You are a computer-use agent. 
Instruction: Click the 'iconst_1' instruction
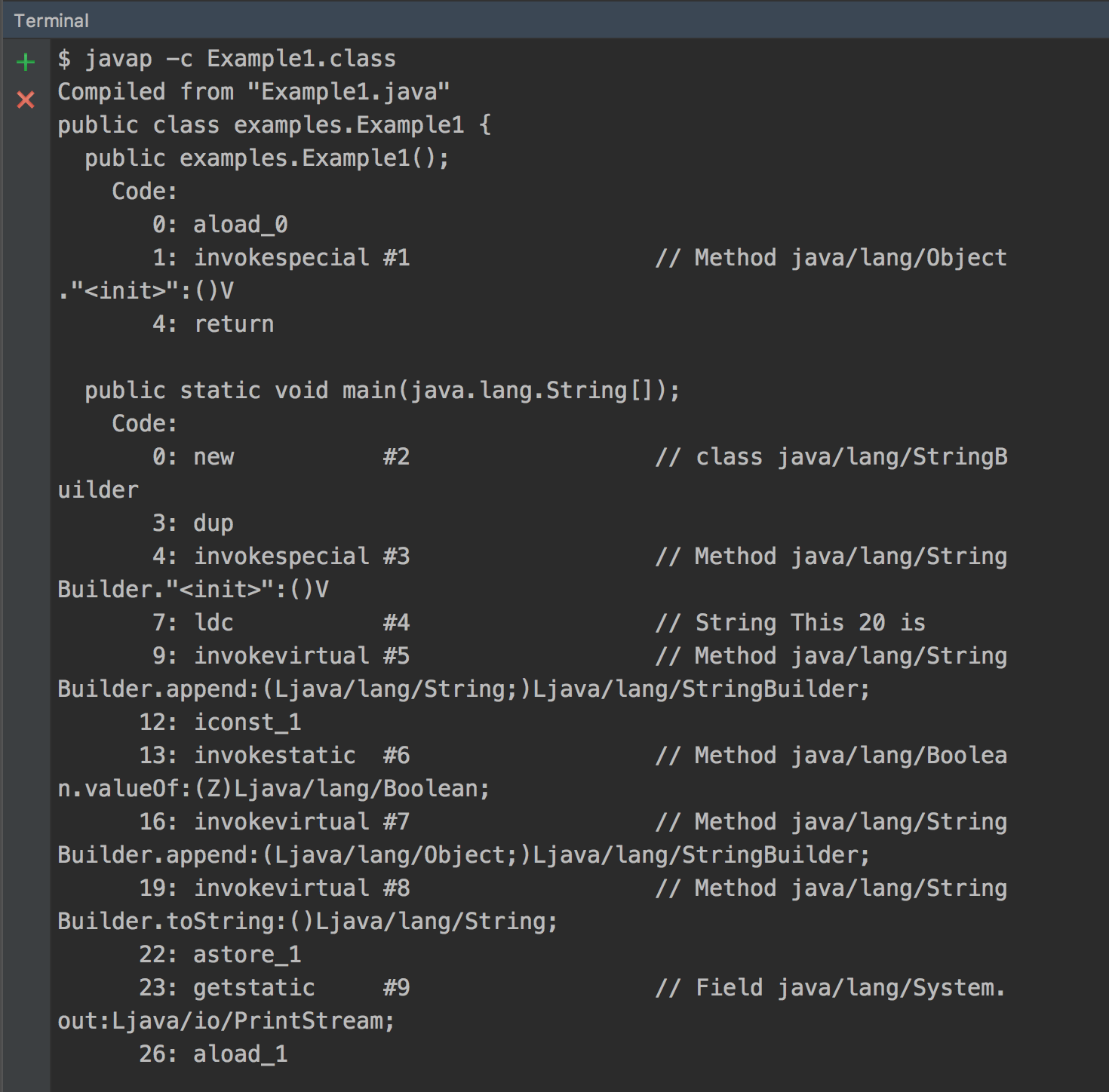247,722
